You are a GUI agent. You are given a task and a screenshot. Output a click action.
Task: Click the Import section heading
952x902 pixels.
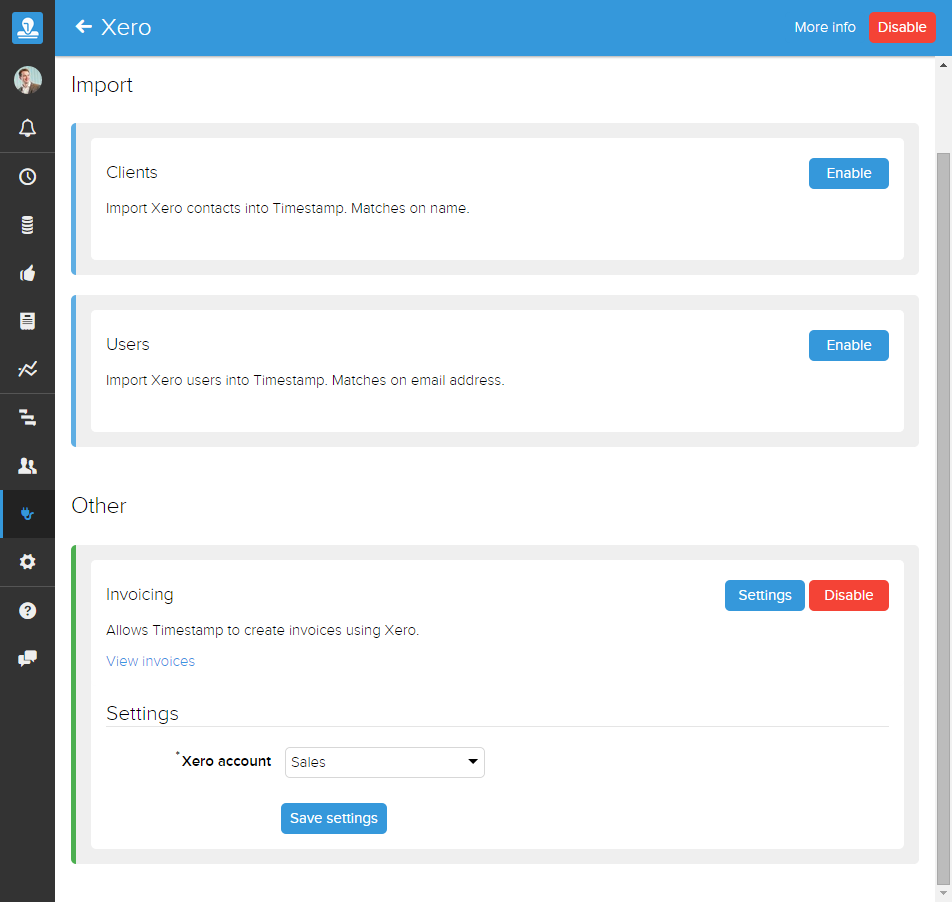[x=102, y=85]
